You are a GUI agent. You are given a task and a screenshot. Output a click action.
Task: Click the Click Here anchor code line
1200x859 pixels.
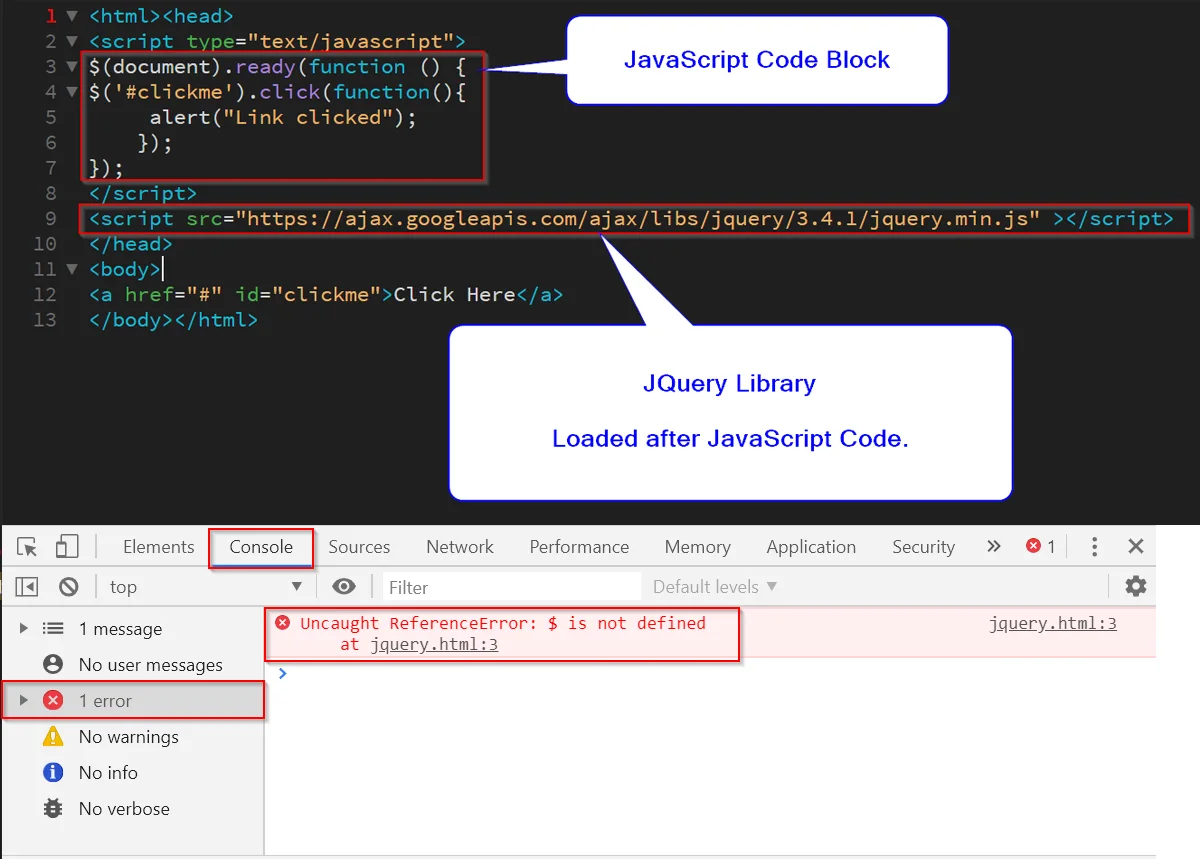326,295
